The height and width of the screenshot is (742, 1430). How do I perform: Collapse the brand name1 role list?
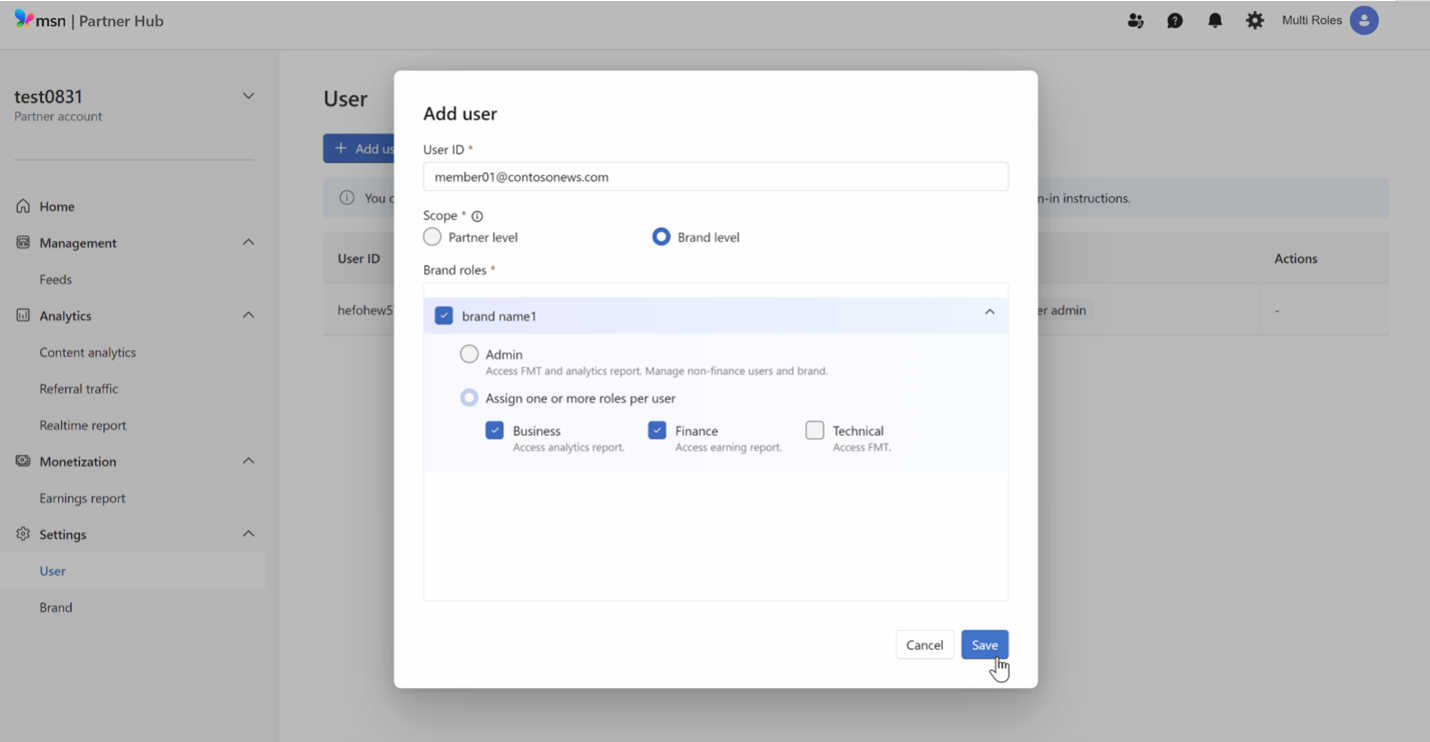(989, 312)
